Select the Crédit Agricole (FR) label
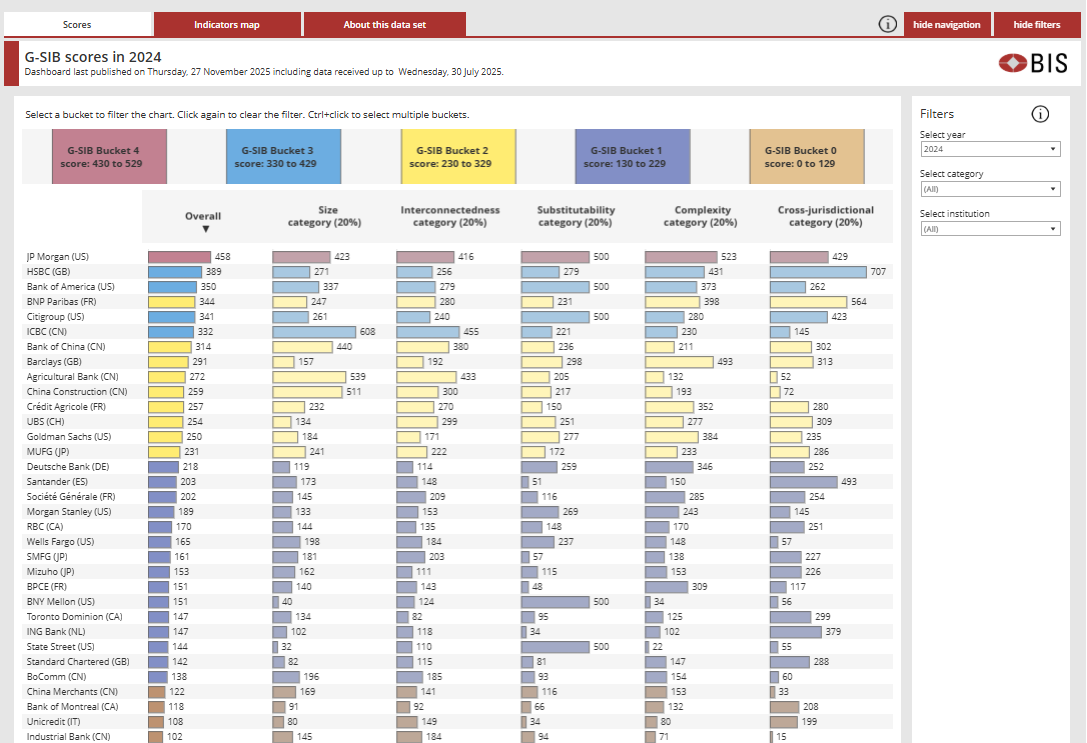1087x743 pixels. tap(67, 407)
